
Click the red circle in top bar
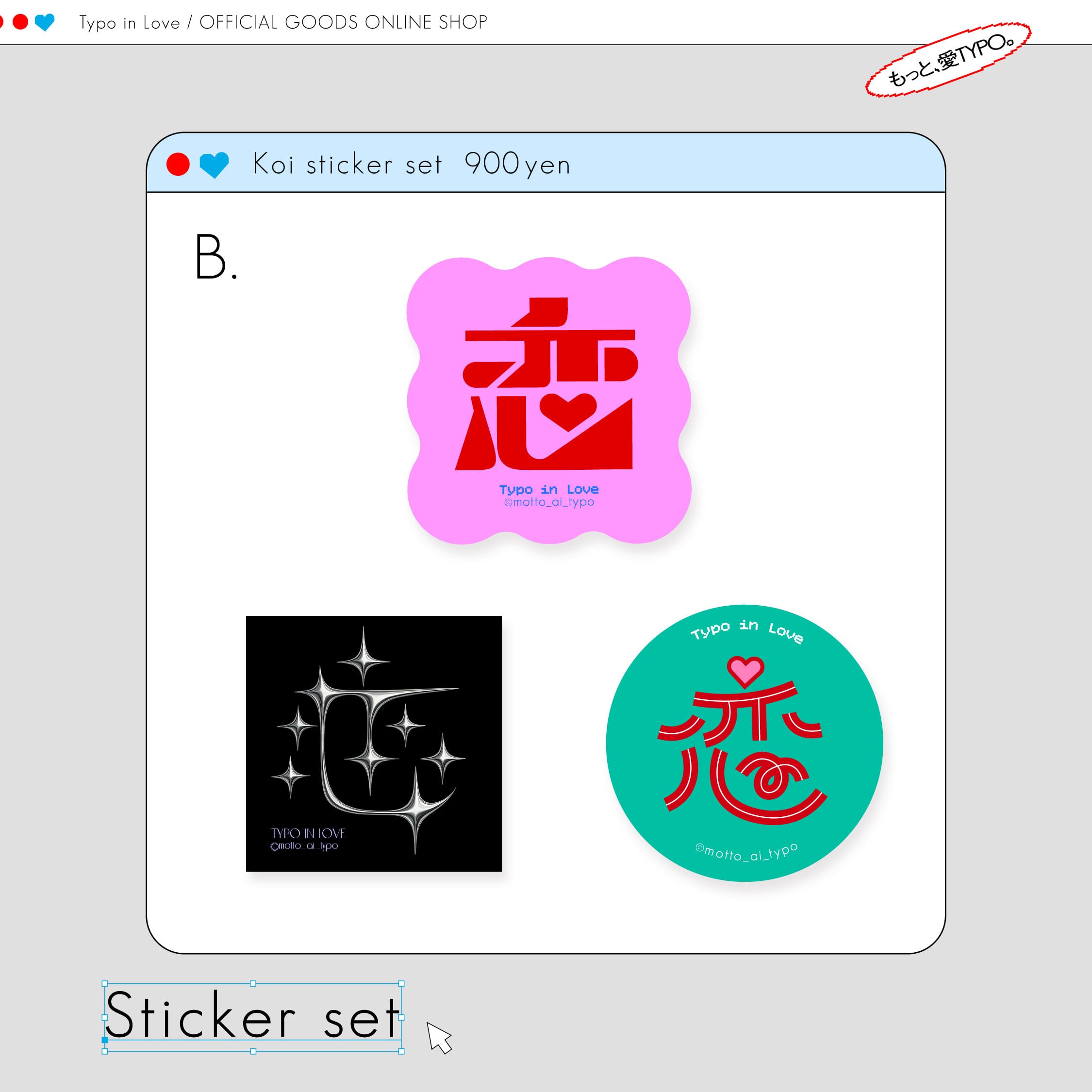coord(21,22)
